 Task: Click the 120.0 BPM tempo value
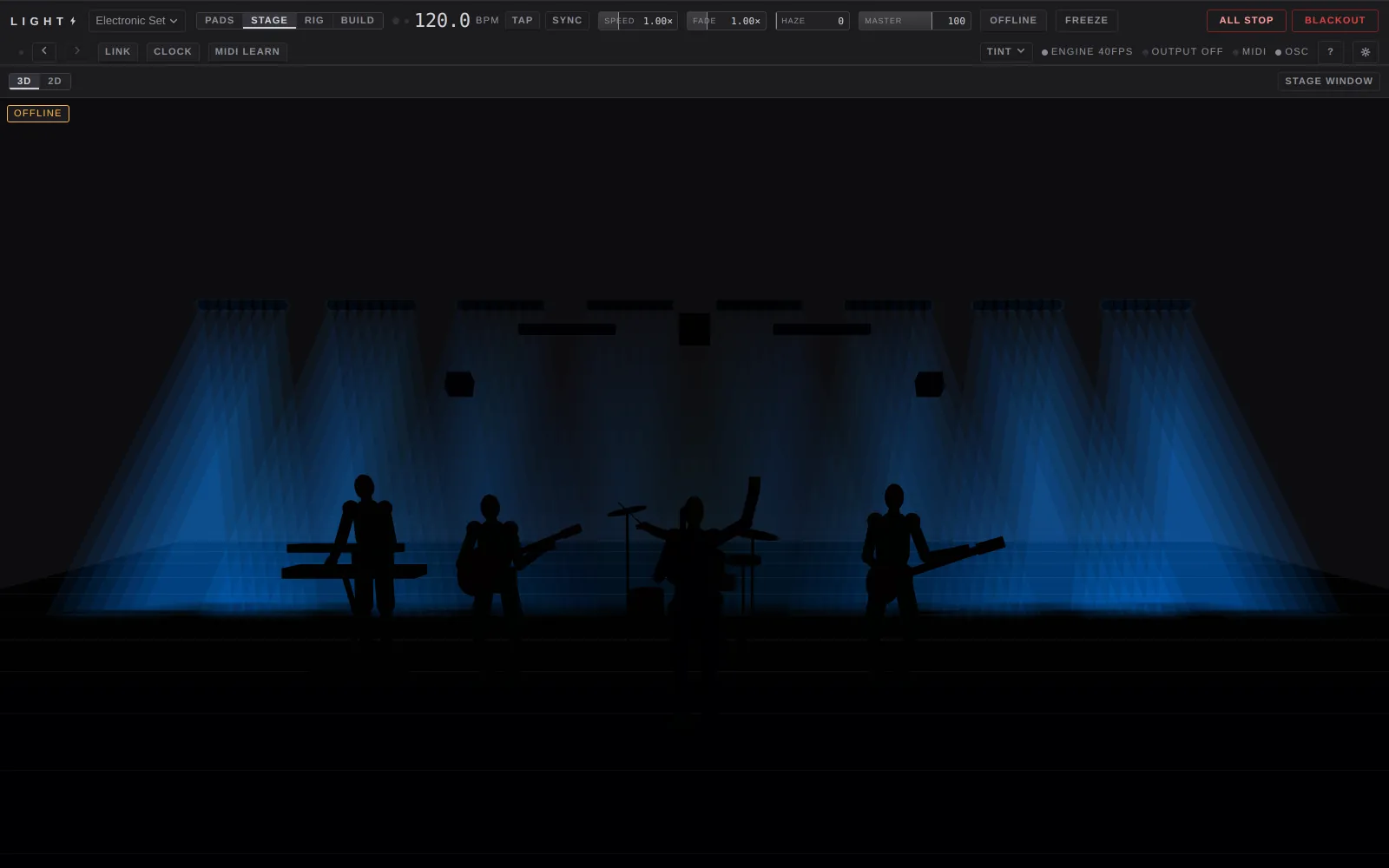[442, 21]
